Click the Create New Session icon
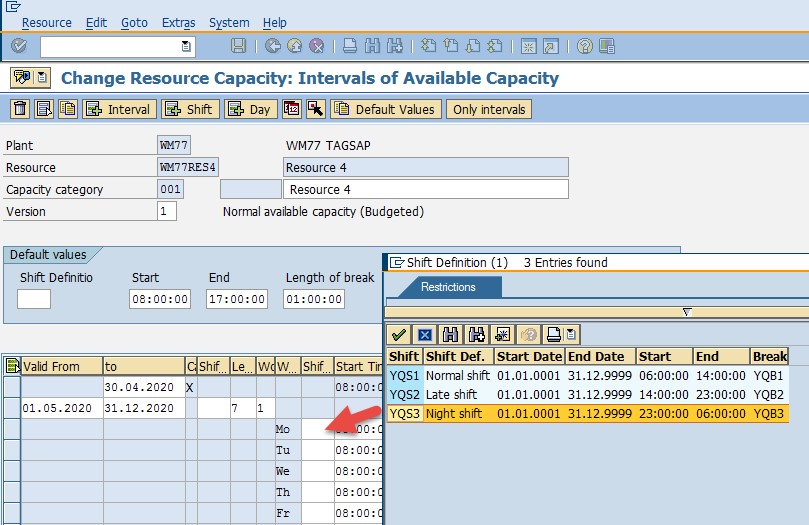This screenshot has width=809, height=525. click(x=528, y=46)
